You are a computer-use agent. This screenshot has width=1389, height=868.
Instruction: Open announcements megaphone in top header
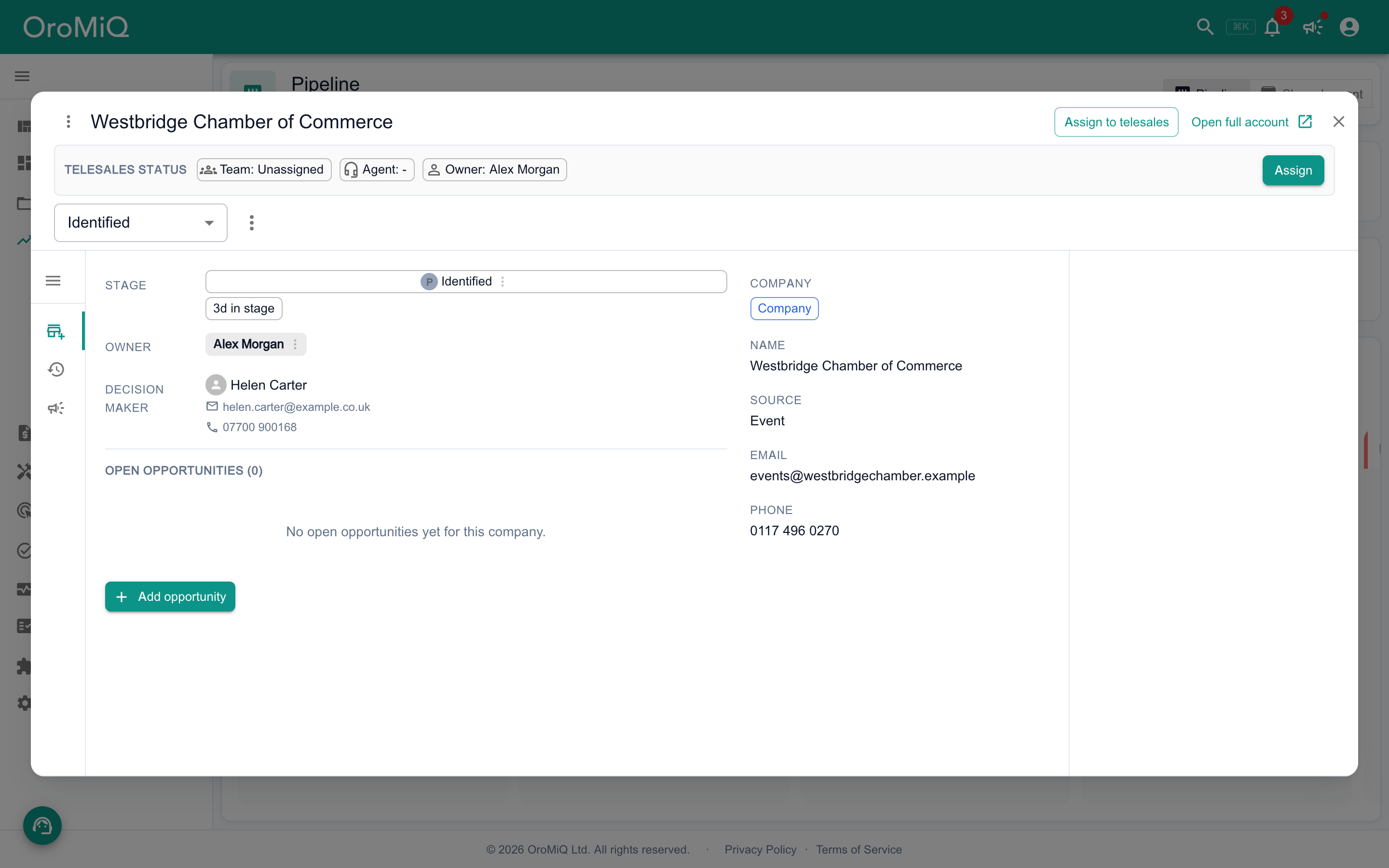1313,27
